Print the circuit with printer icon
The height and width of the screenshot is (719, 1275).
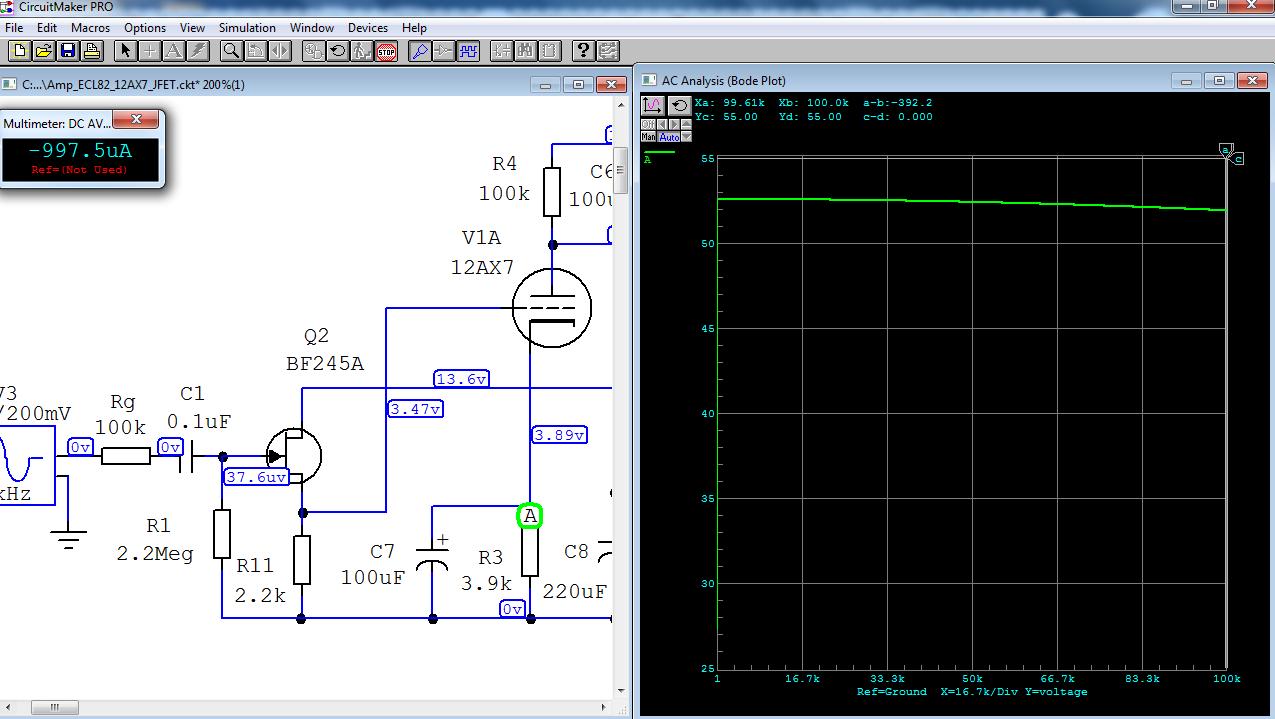click(92, 50)
